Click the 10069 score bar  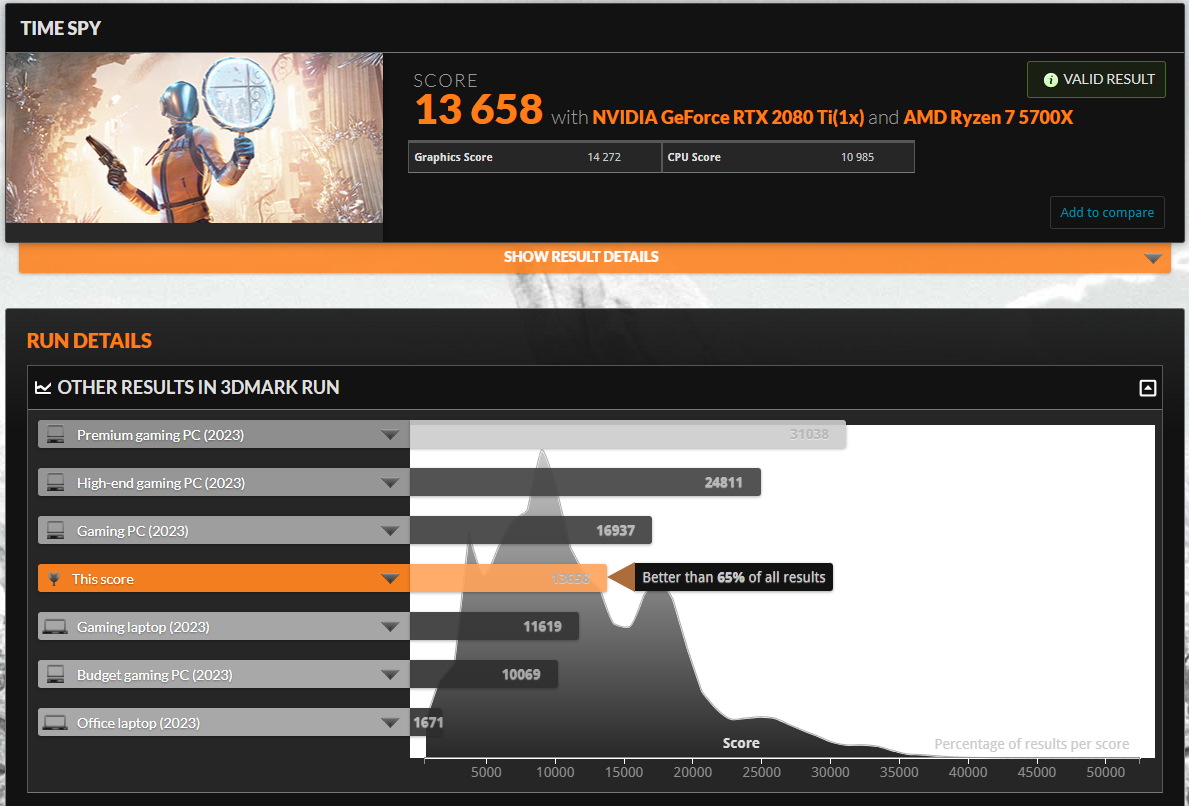coord(484,674)
